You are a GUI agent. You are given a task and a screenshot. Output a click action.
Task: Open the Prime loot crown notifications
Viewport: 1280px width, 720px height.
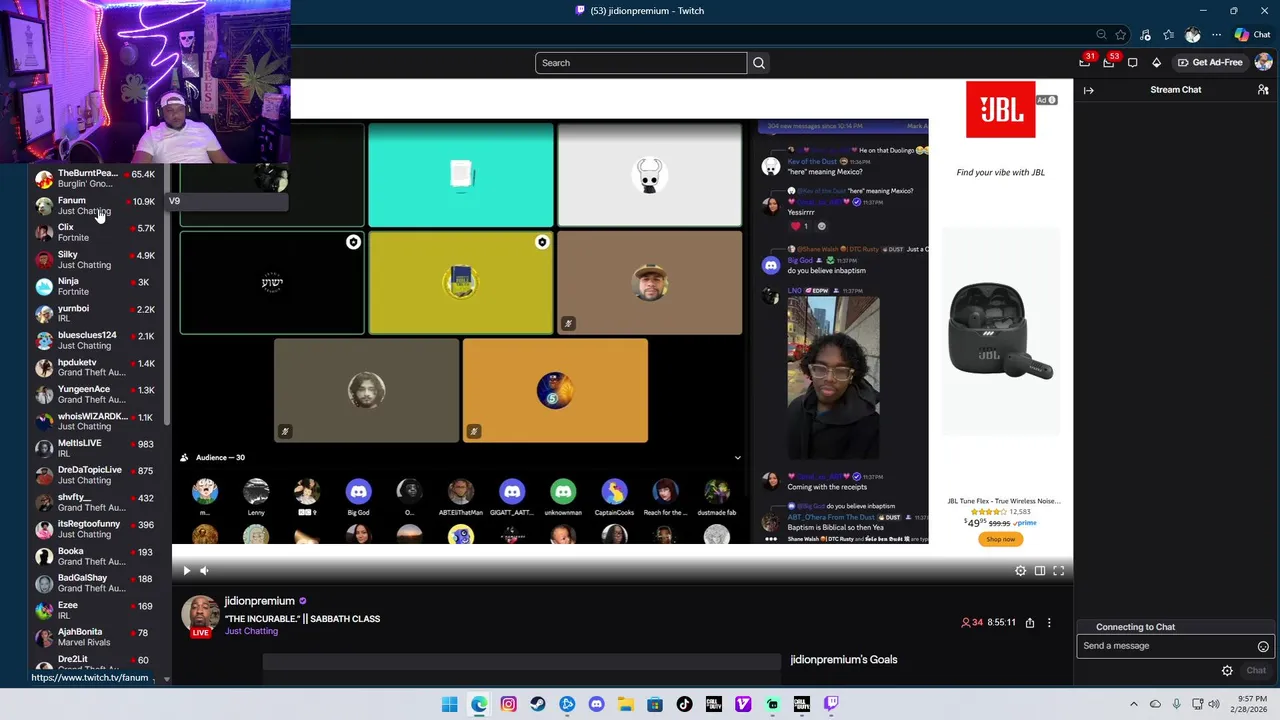(1085, 62)
